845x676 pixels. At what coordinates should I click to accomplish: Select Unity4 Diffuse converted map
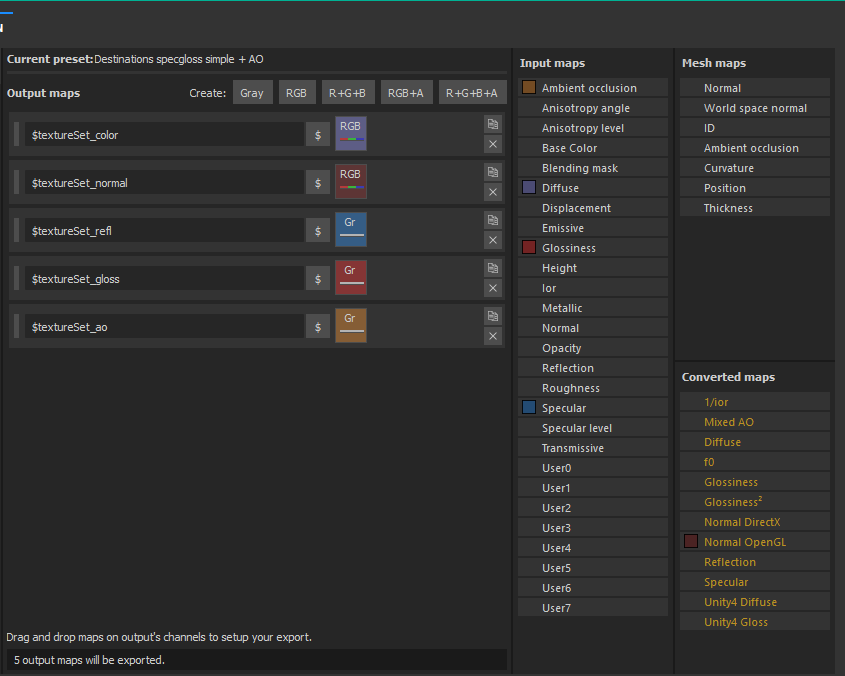[x=754, y=601]
